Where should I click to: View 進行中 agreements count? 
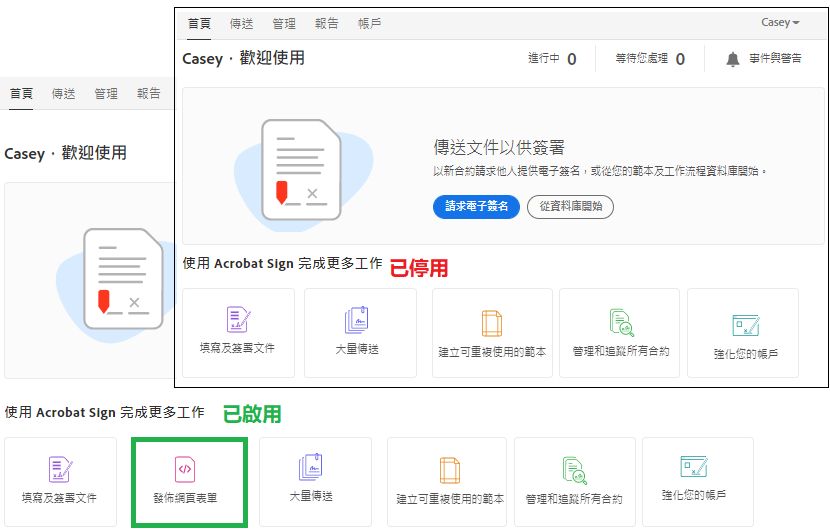coord(552,58)
